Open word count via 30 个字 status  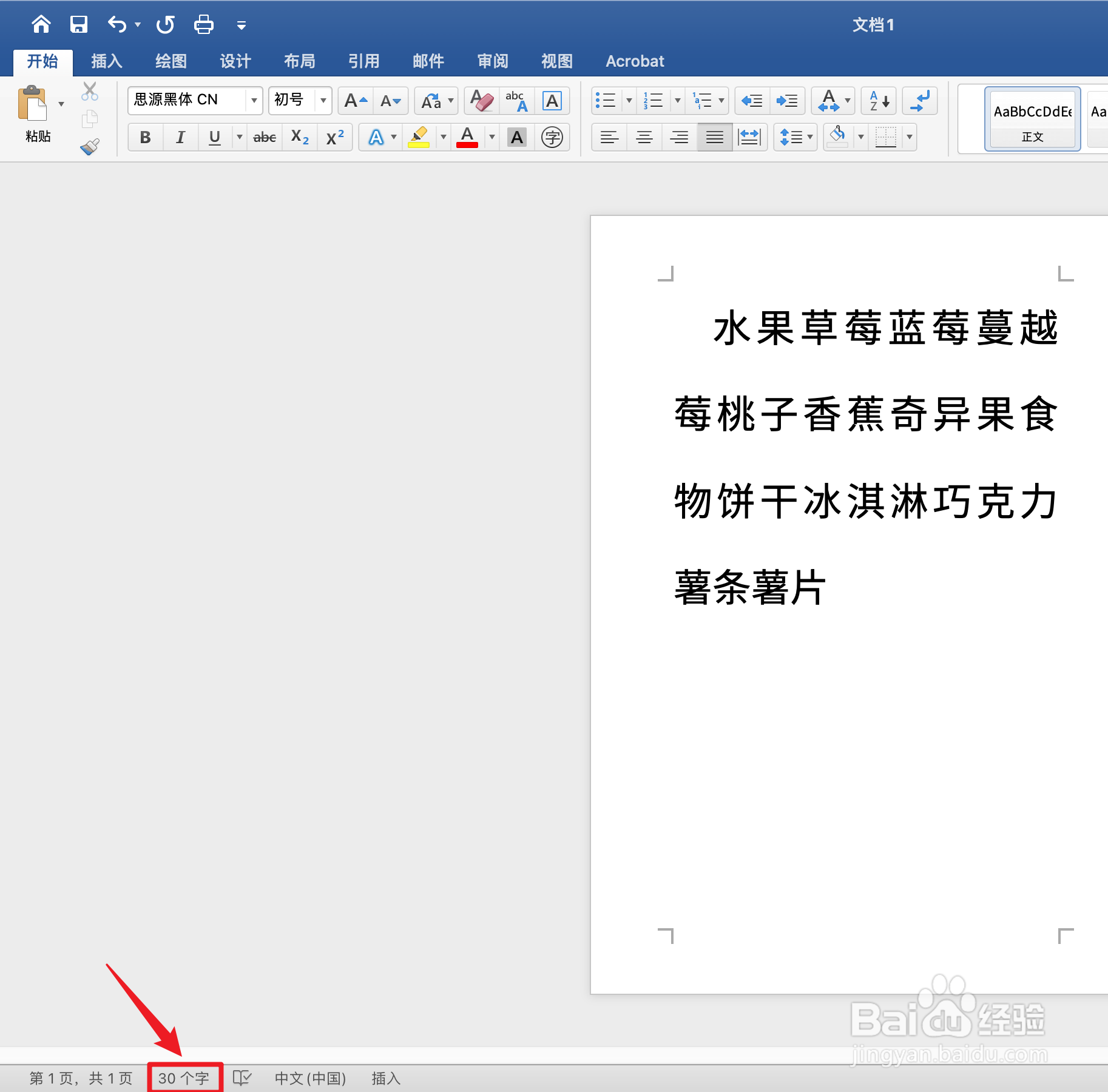point(185,1077)
